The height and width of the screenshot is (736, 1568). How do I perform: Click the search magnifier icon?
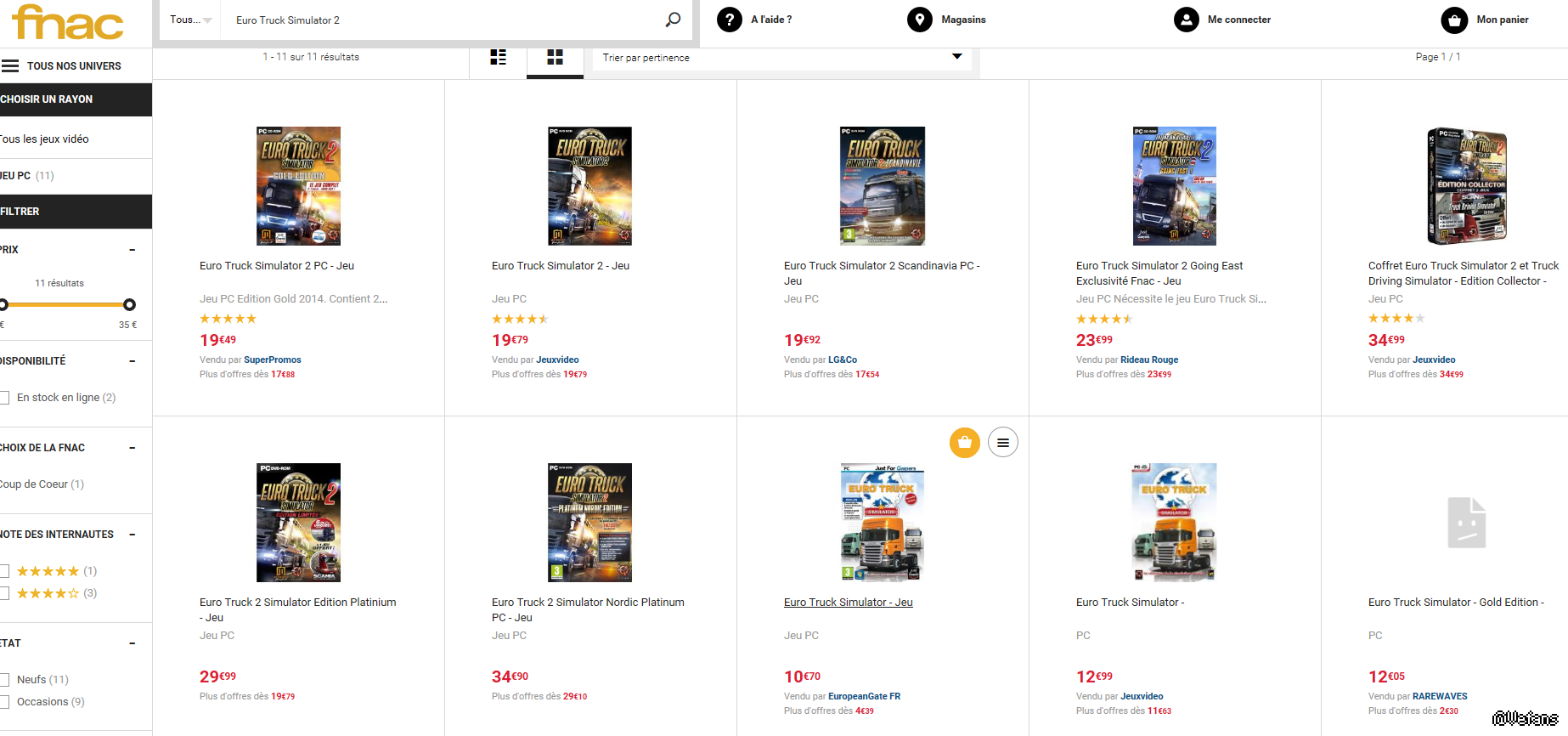[x=673, y=20]
